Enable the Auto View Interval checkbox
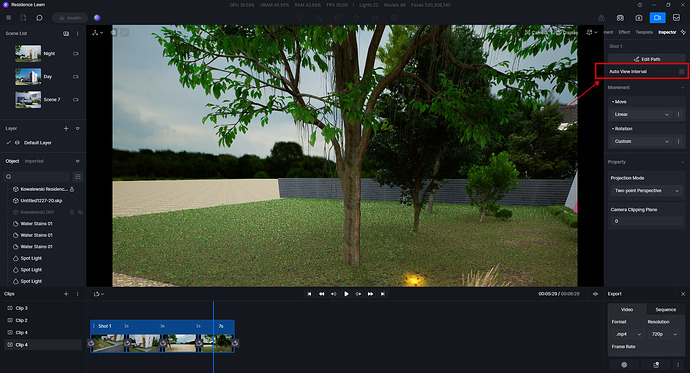The height and width of the screenshot is (373, 690). [681, 71]
